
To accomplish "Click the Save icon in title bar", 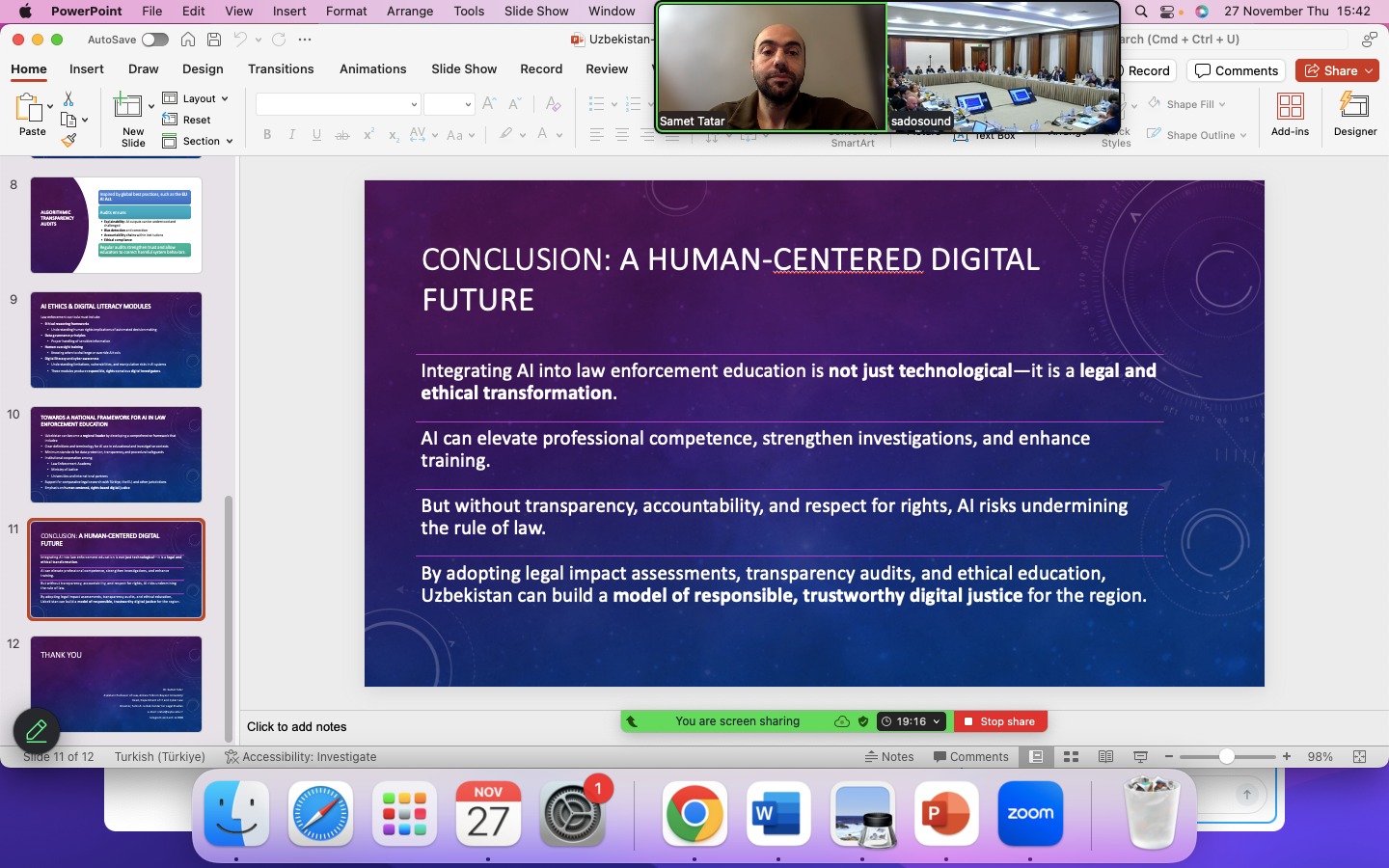I will pos(214,40).
